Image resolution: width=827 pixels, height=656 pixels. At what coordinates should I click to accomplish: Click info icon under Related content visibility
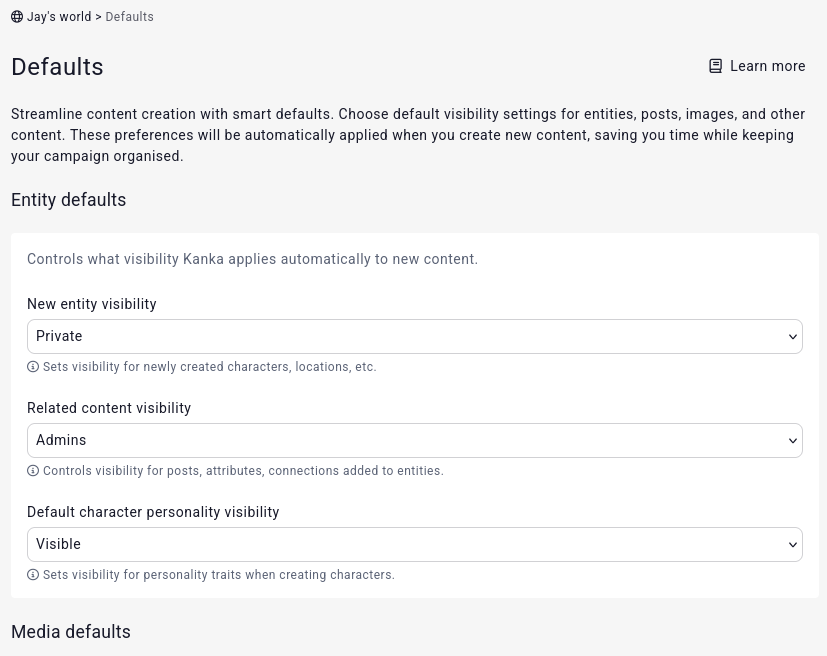[33, 471]
